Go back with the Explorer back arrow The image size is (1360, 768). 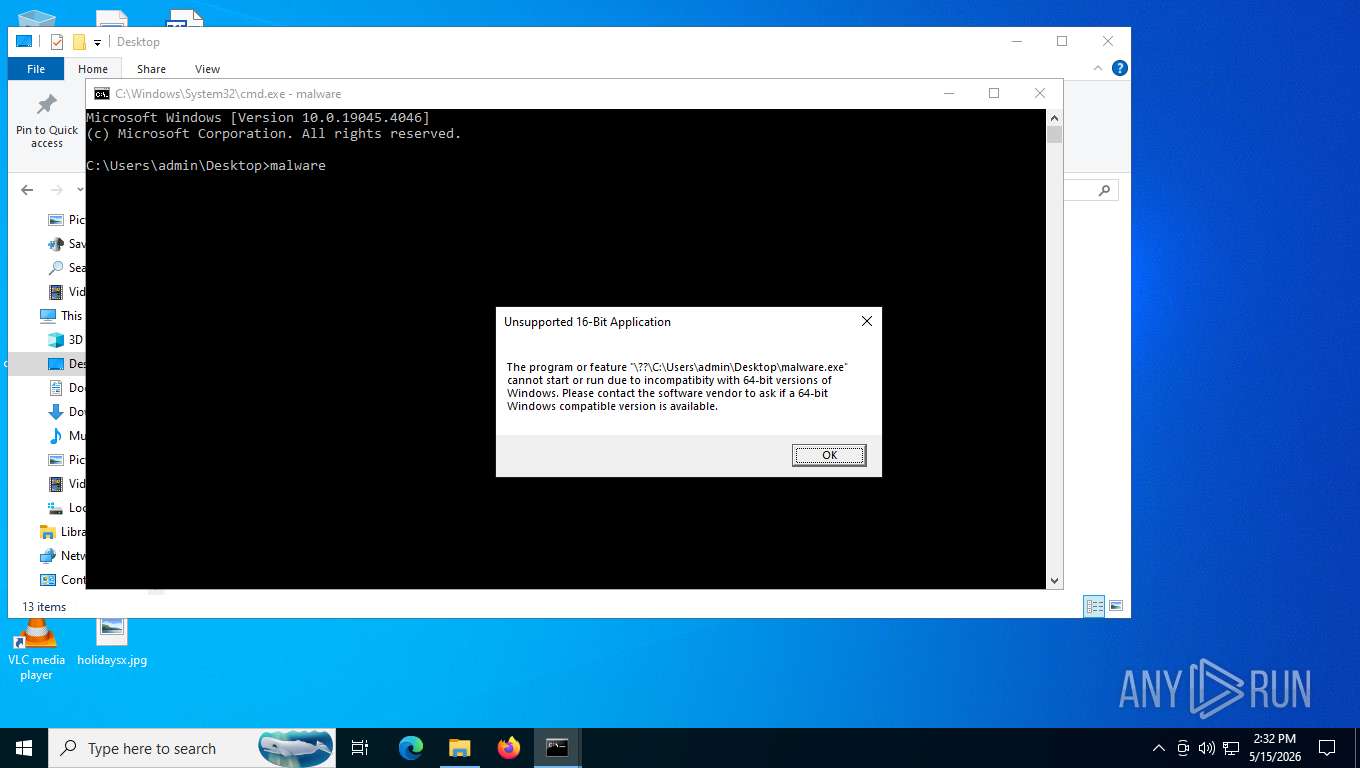pyautogui.click(x=27, y=190)
